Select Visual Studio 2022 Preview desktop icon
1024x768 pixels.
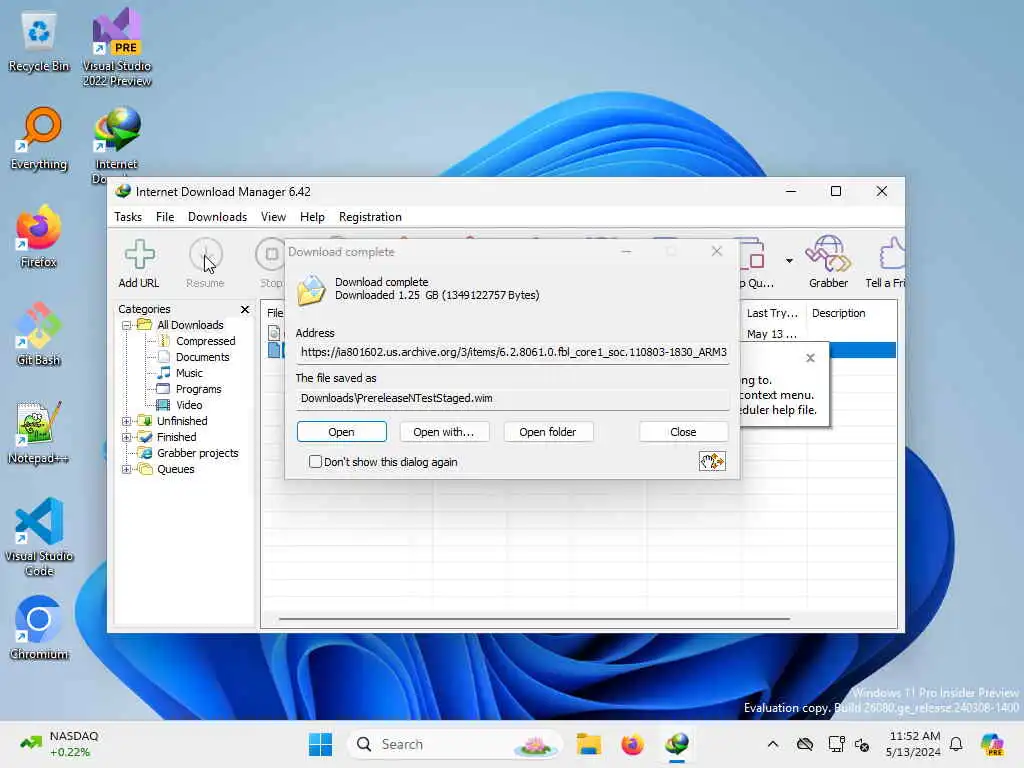tap(117, 47)
